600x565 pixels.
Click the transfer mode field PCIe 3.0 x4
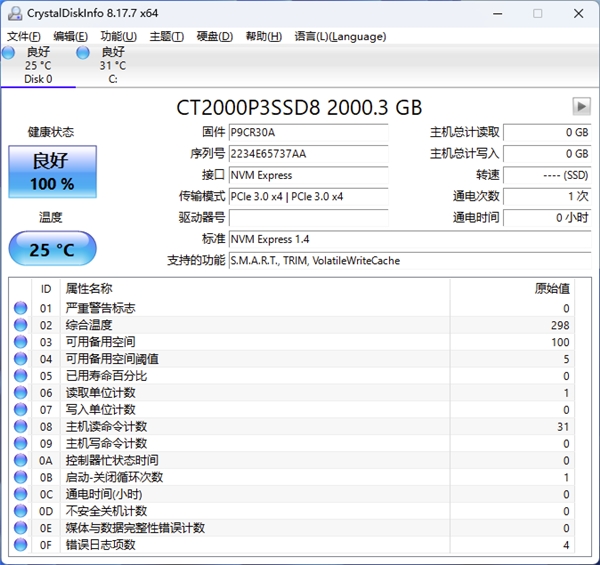[x=308, y=197]
